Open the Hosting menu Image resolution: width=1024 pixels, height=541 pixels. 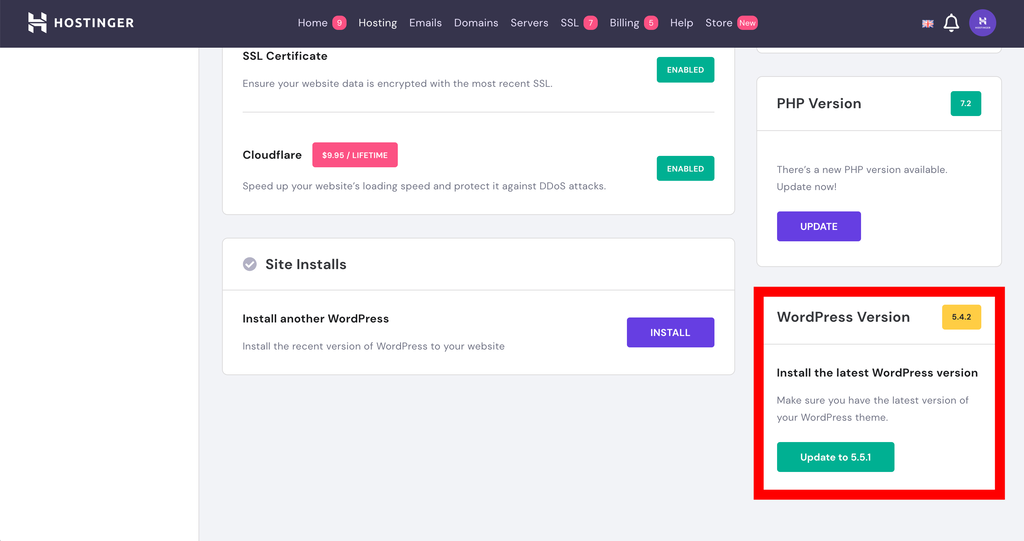pos(377,23)
